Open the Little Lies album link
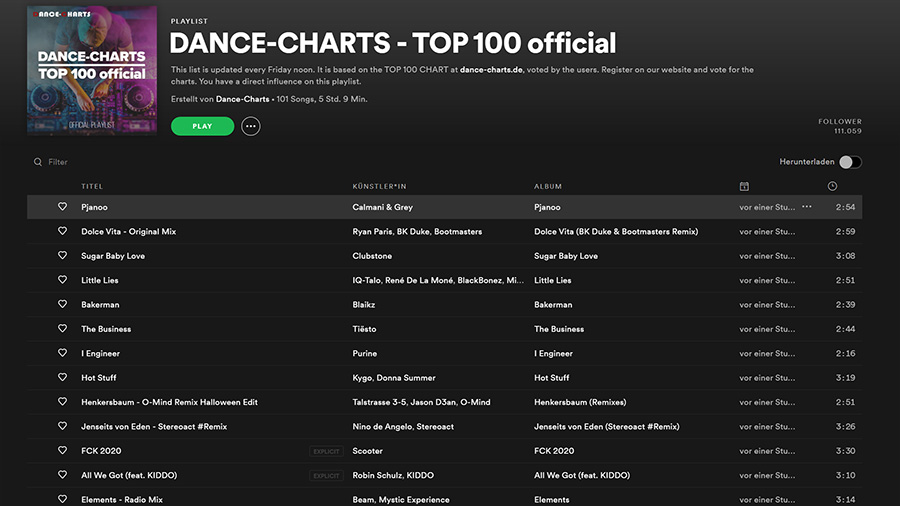The width and height of the screenshot is (900, 506). (x=553, y=280)
